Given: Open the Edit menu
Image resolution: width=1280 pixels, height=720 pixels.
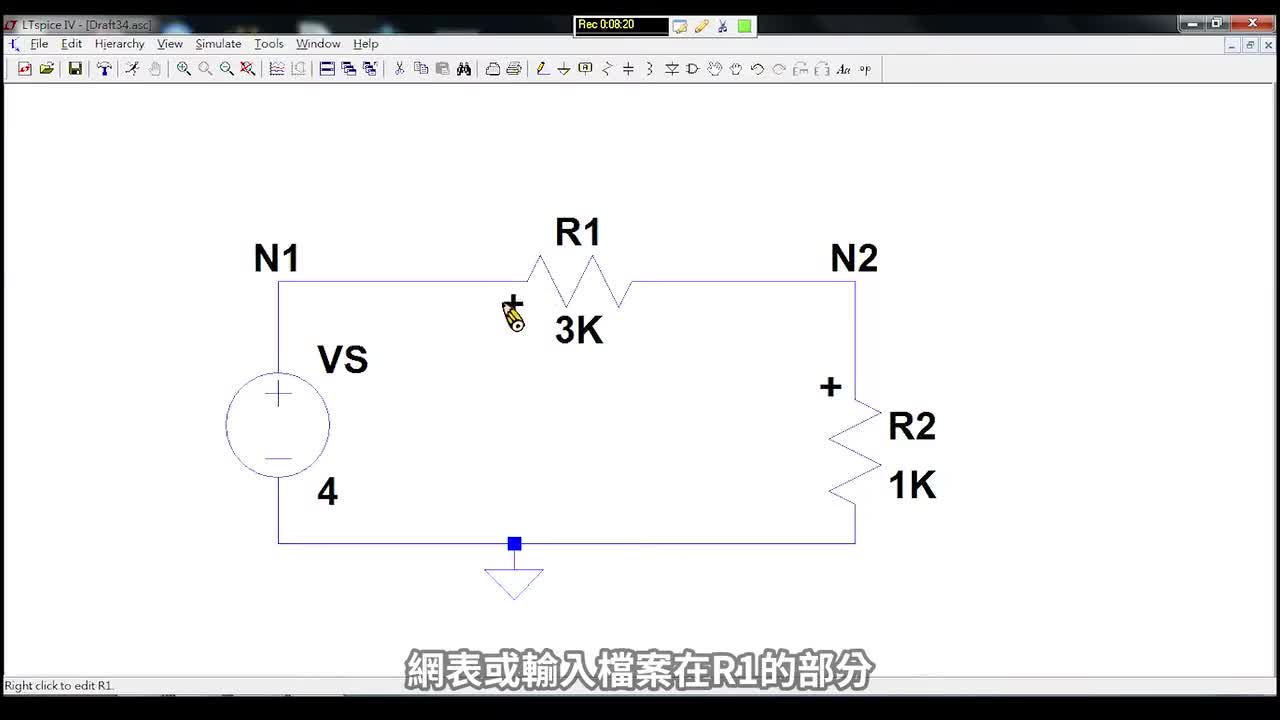Looking at the screenshot, I should click(x=72, y=44).
